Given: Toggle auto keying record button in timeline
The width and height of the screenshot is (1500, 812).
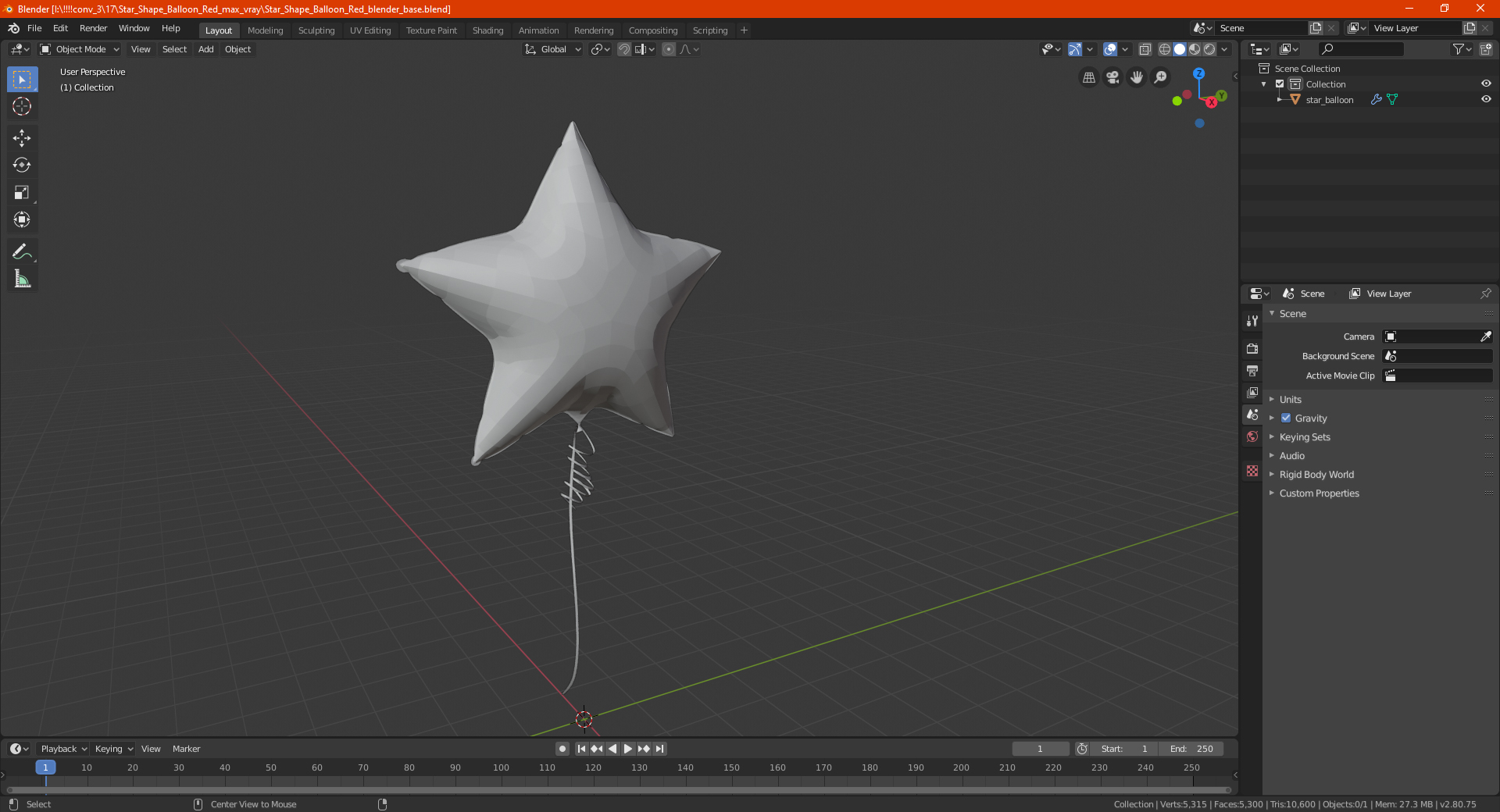Looking at the screenshot, I should tap(562, 749).
